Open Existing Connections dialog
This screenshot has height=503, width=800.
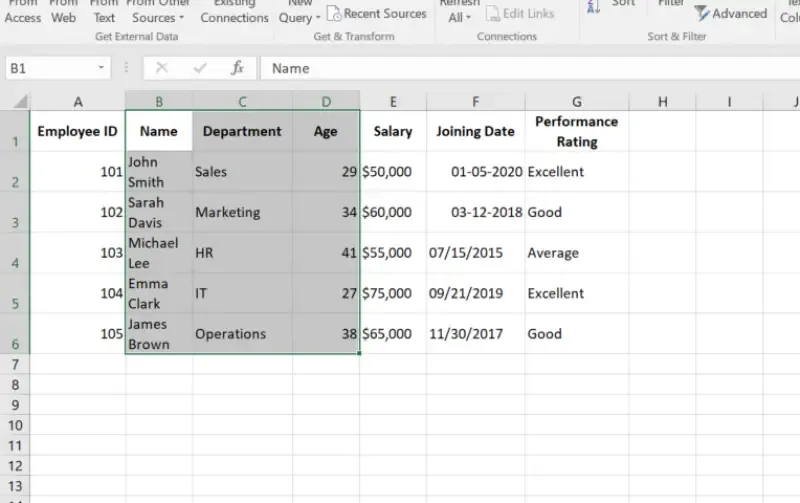234,12
